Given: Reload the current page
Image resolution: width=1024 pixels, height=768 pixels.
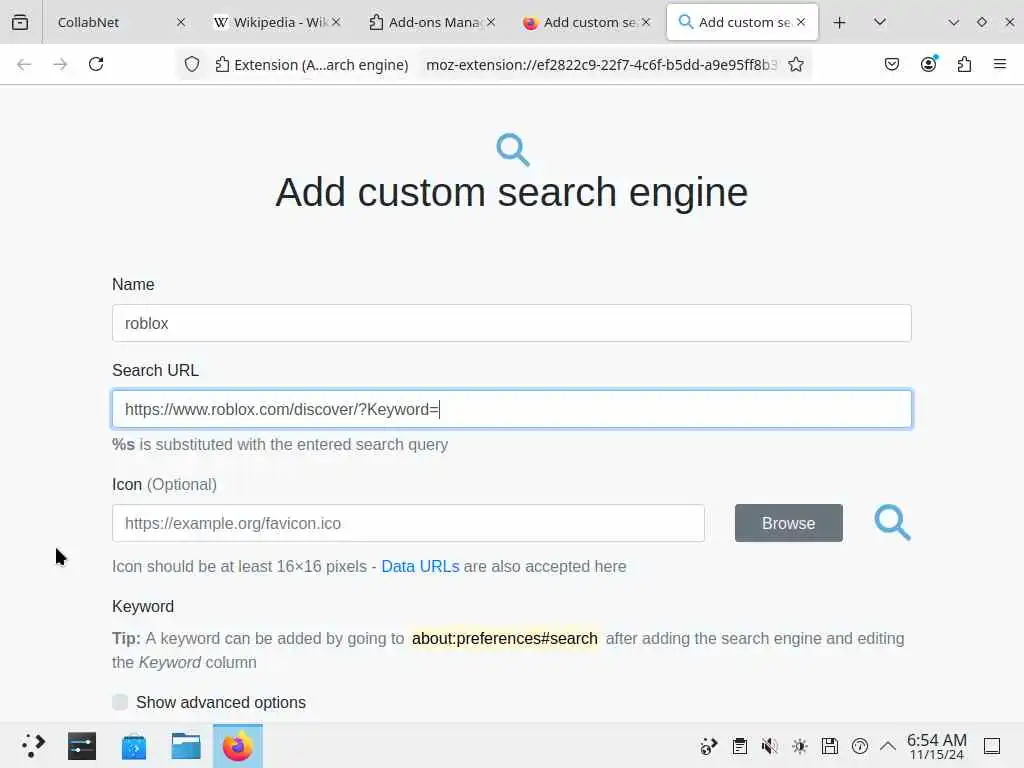Looking at the screenshot, I should point(96,64).
